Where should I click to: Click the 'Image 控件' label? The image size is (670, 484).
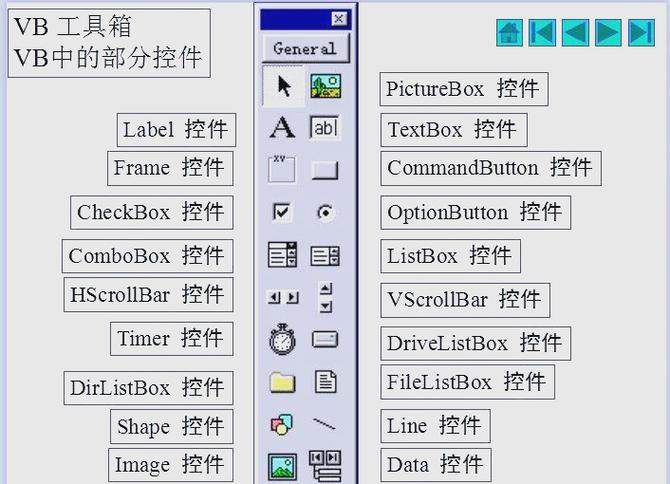click(x=171, y=465)
